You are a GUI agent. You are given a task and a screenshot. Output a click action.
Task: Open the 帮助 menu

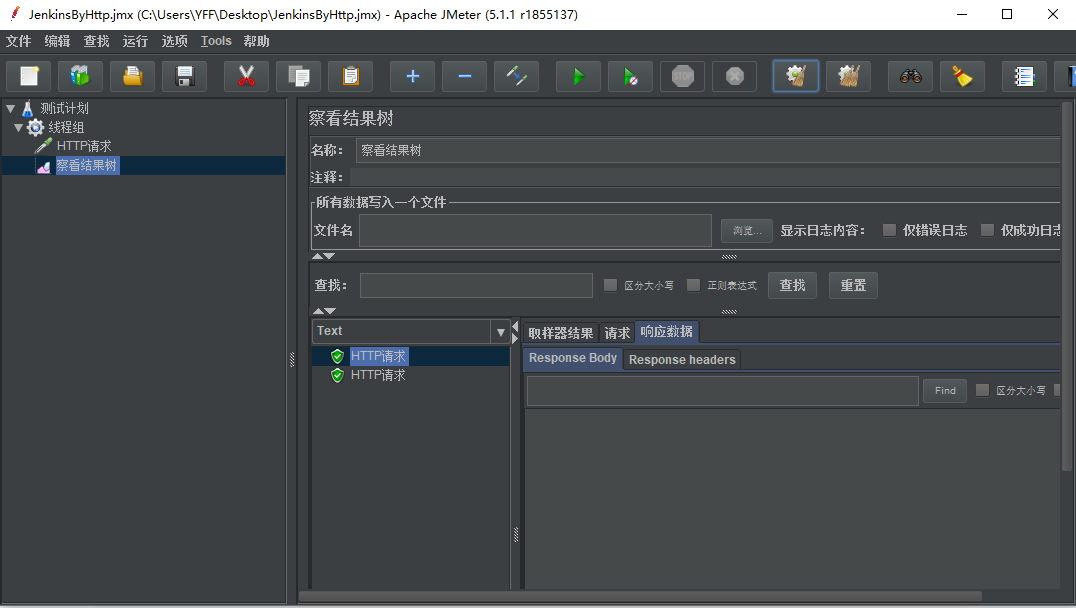[257, 41]
